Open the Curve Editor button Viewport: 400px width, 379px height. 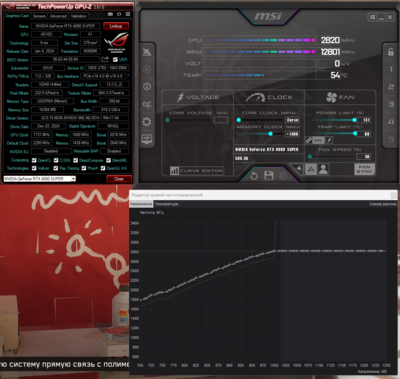coord(197,171)
